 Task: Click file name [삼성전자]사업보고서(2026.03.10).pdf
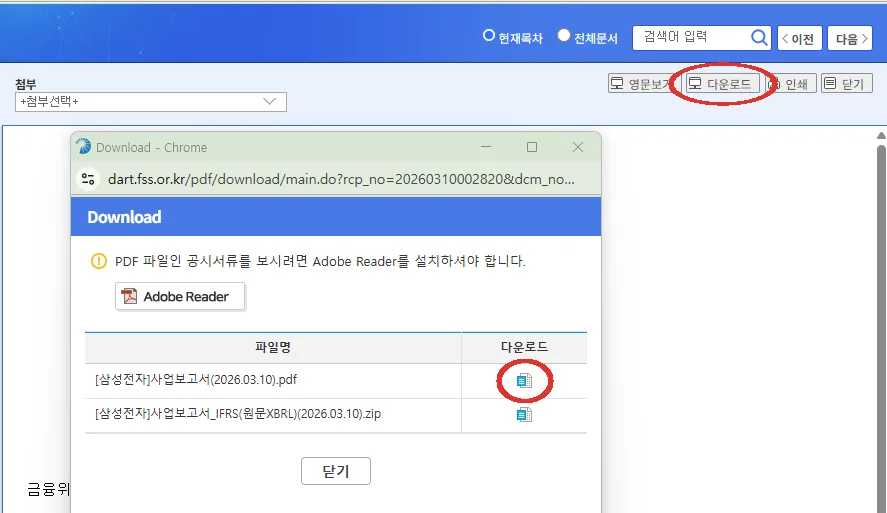tap(196, 380)
